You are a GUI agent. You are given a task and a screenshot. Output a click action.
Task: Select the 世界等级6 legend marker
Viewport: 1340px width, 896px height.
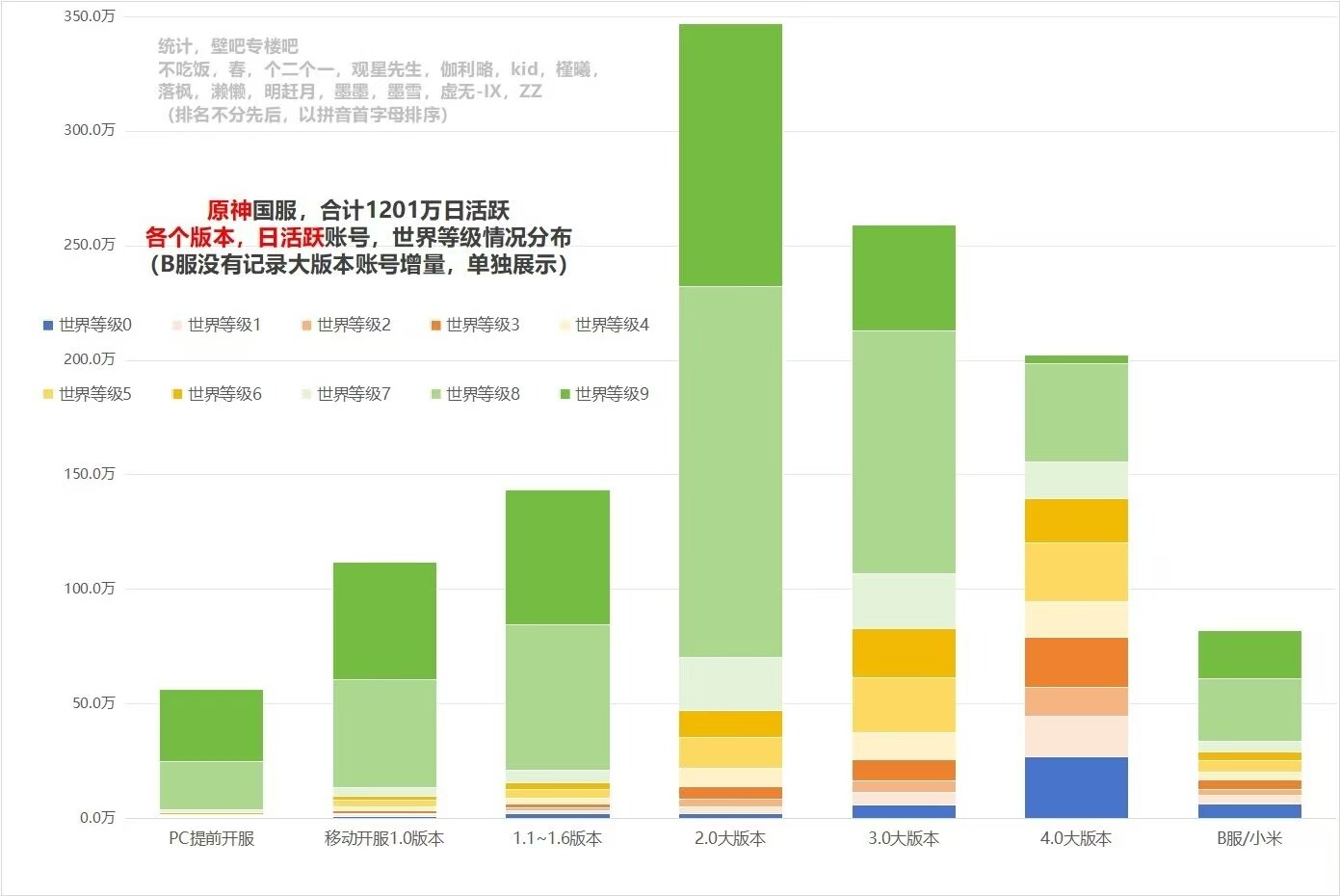click(177, 394)
